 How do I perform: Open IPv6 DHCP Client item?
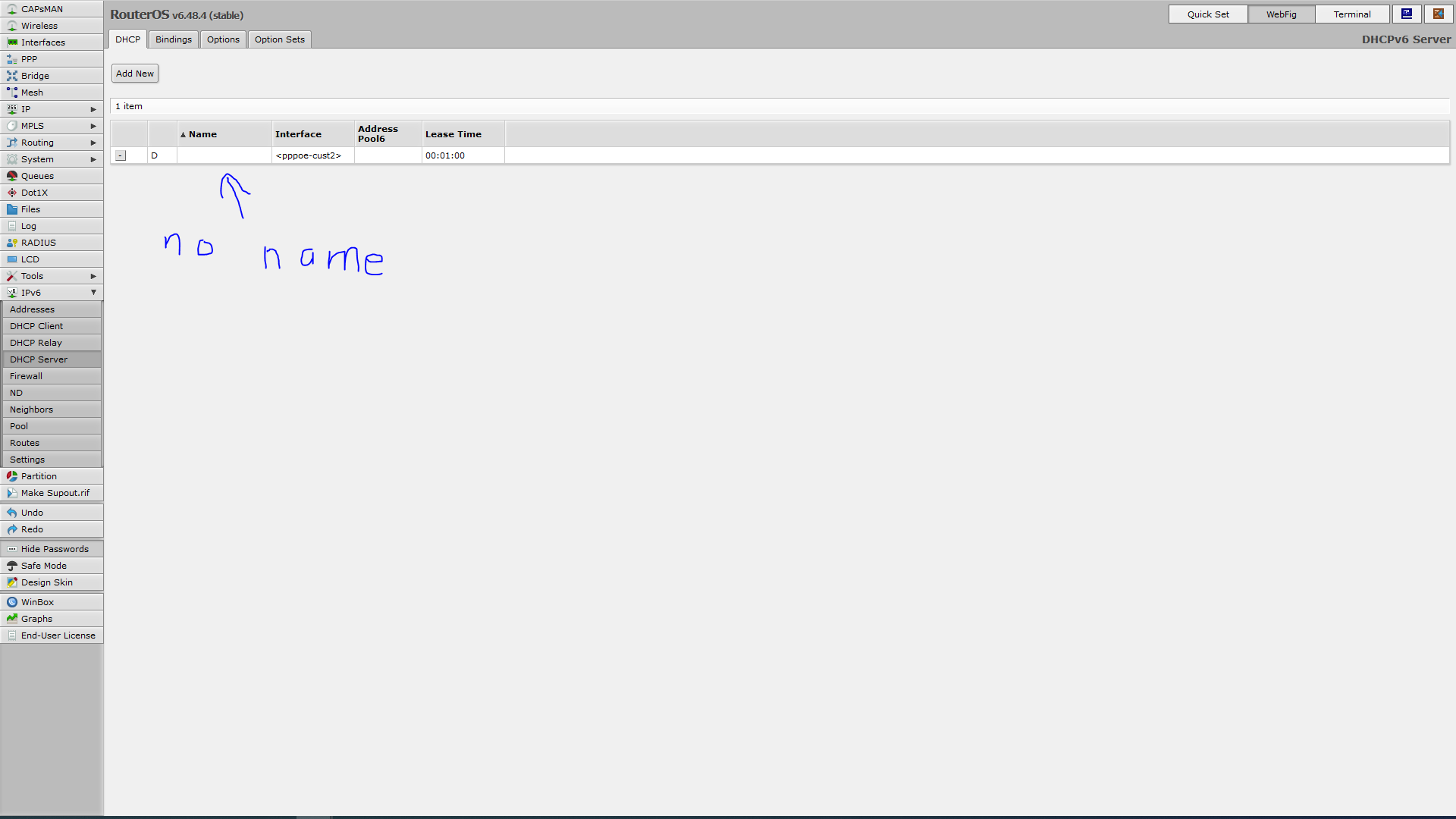point(52,326)
